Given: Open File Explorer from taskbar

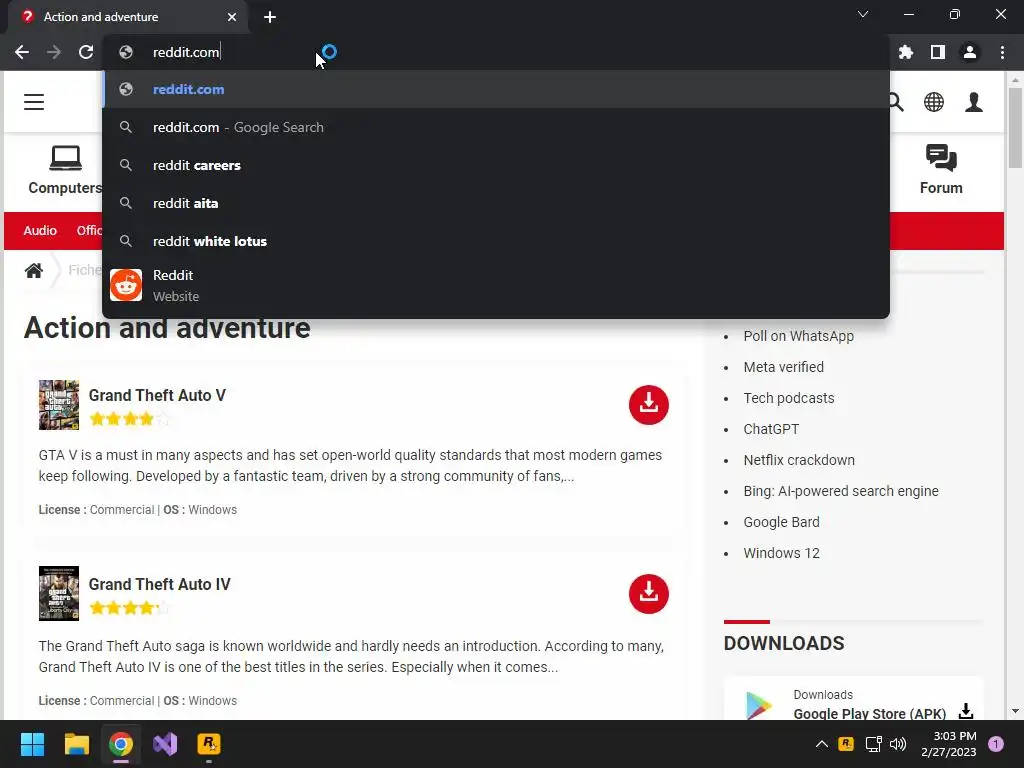Looking at the screenshot, I should pyautogui.click(x=76, y=744).
